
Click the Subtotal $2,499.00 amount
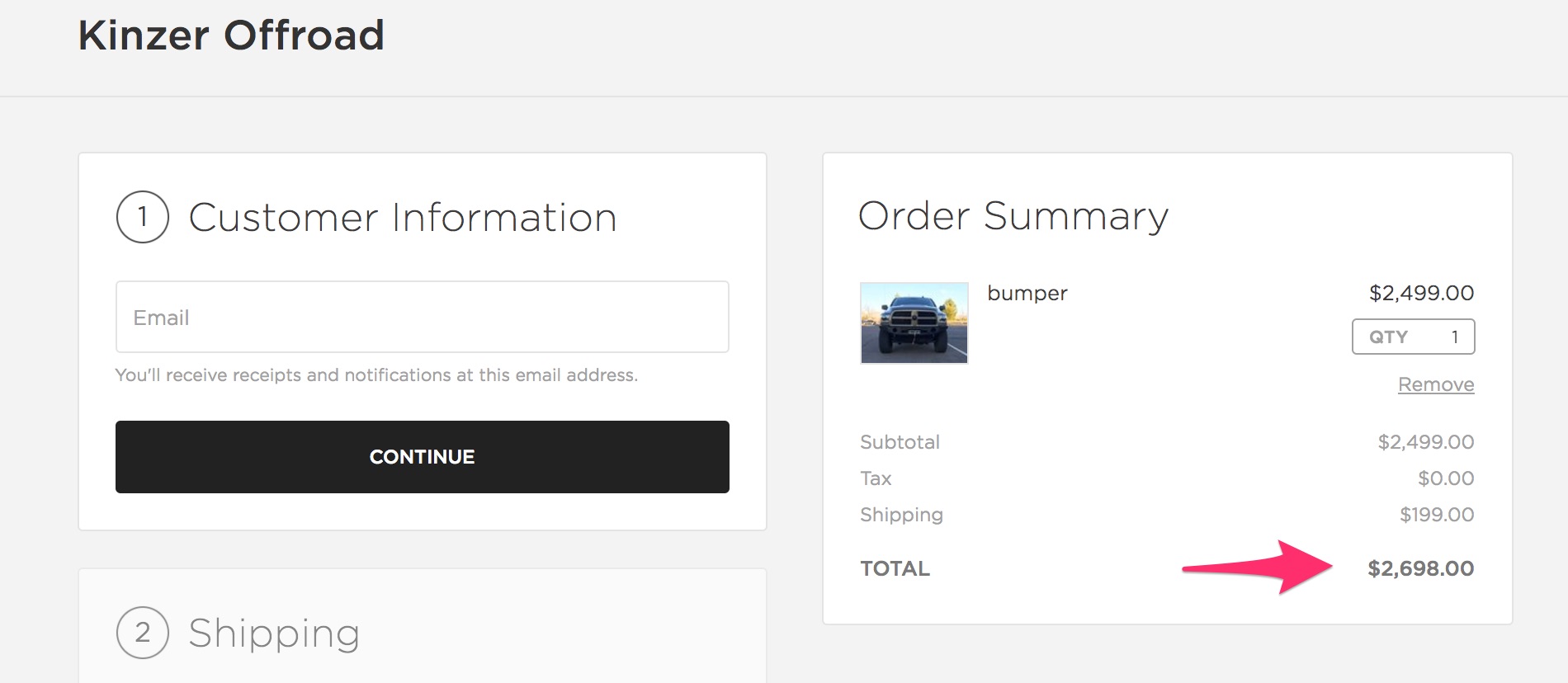1425,442
